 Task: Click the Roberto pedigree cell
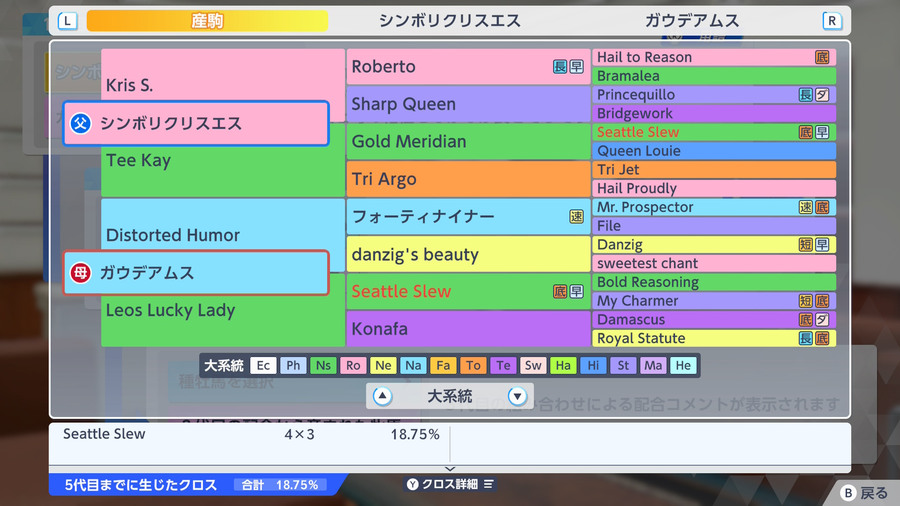pos(468,67)
